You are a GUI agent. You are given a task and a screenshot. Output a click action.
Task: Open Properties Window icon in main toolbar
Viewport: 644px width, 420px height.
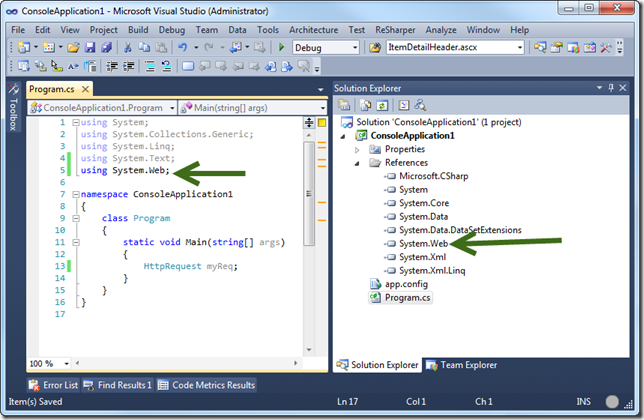[557, 48]
